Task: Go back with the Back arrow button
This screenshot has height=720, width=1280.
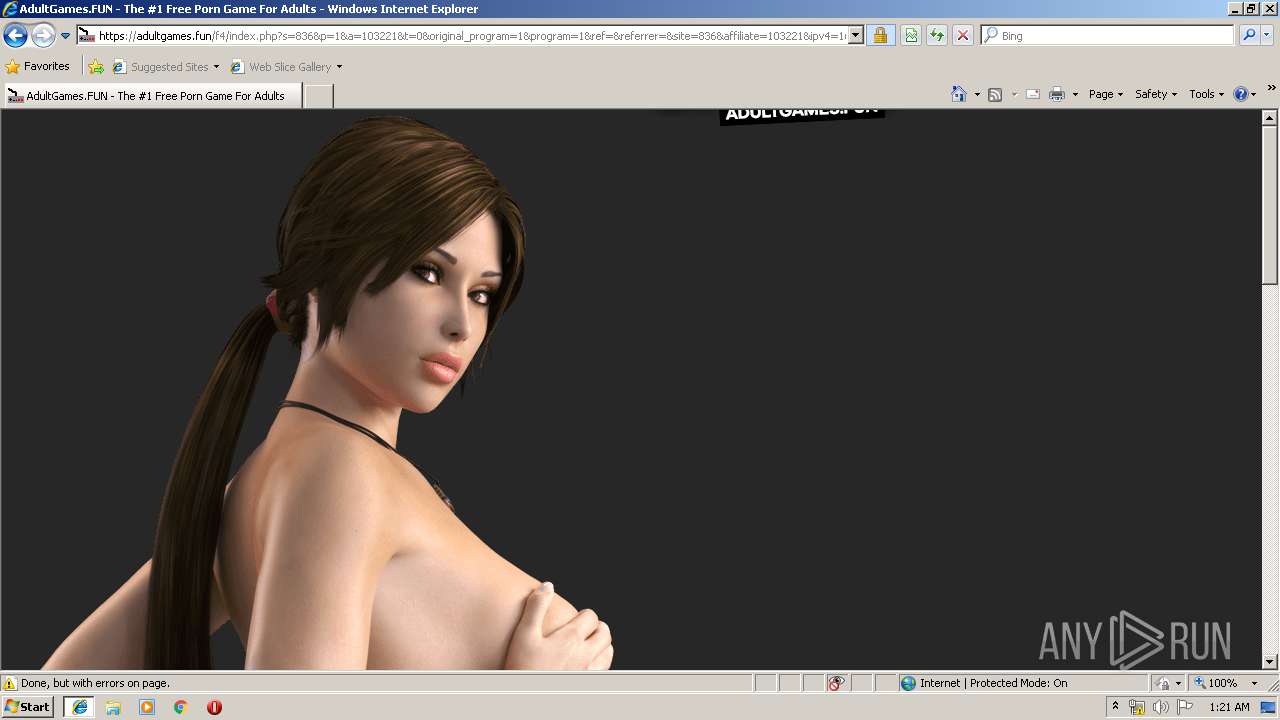Action: 15,36
